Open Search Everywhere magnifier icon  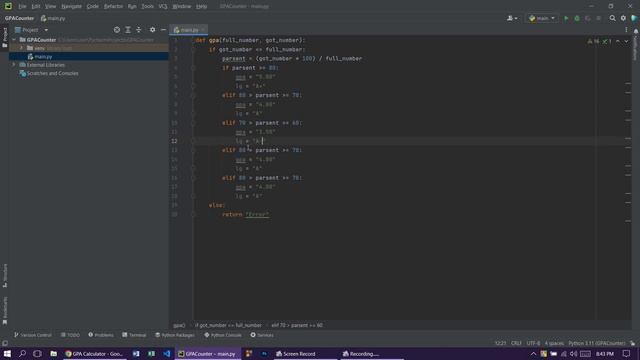[x=613, y=18]
